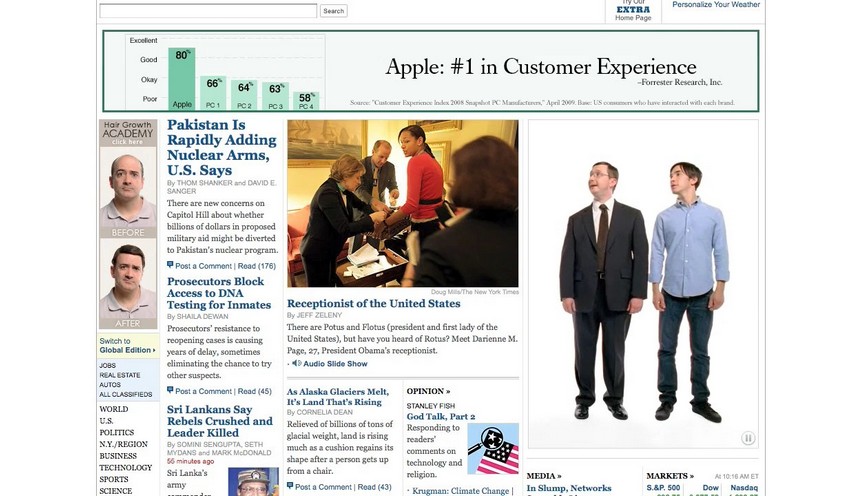Image resolution: width=848 pixels, height=496 pixels.
Task: Open Pakistan nuclear arms headline
Action: [222, 147]
